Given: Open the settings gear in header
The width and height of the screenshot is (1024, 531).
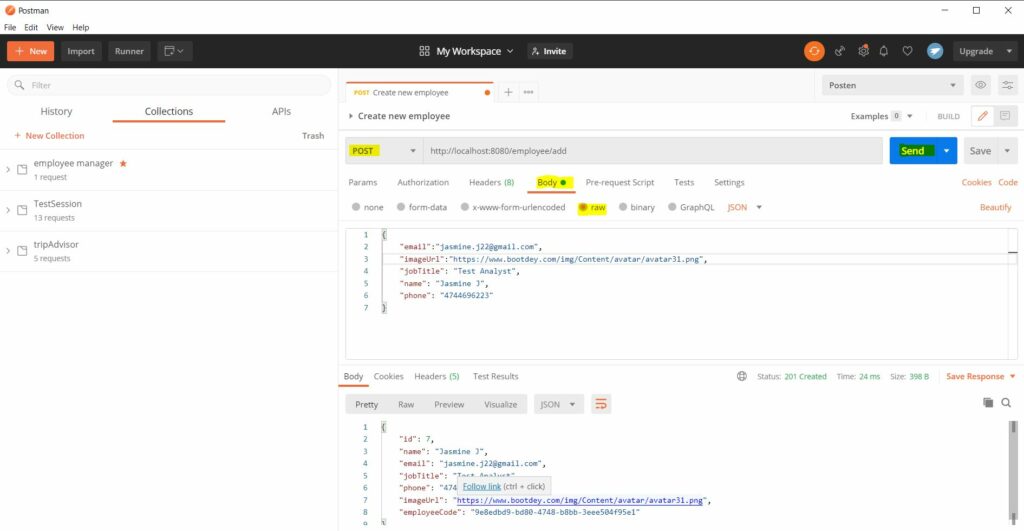Looking at the screenshot, I should tap(863, 51).
